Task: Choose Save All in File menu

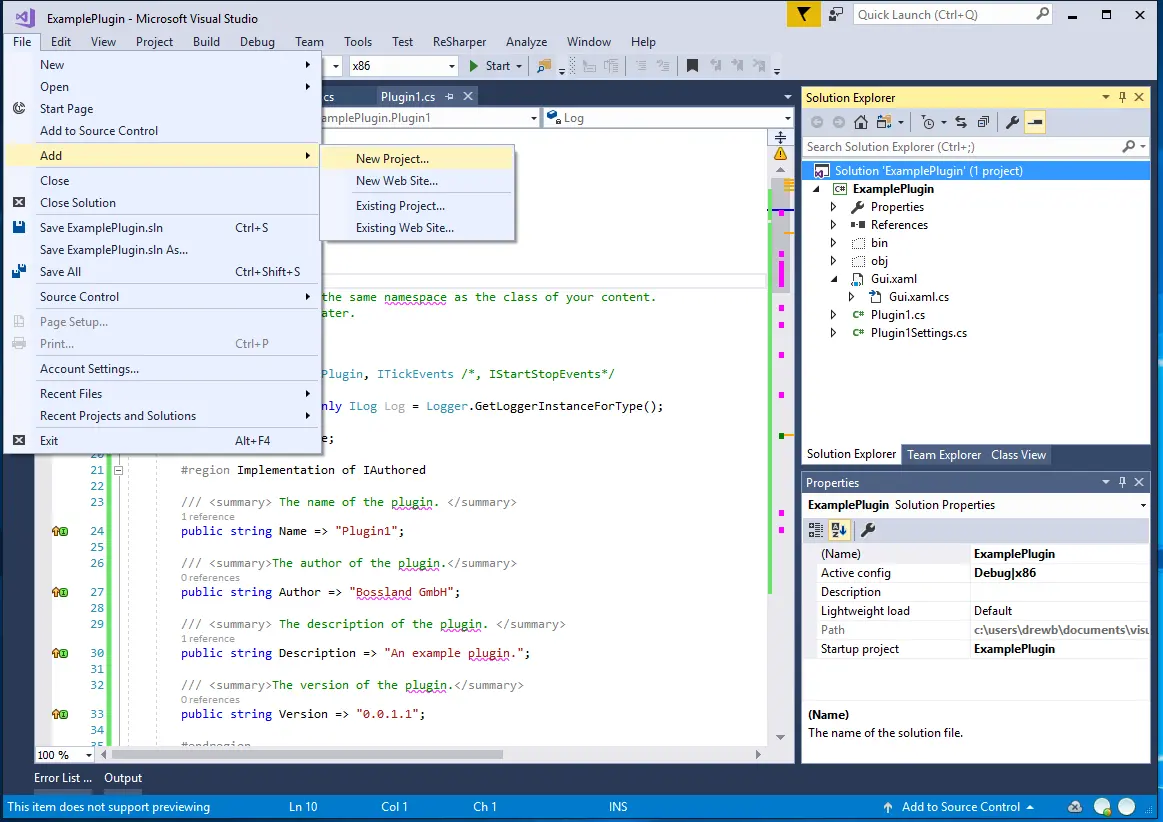Action: click(162, 272)
